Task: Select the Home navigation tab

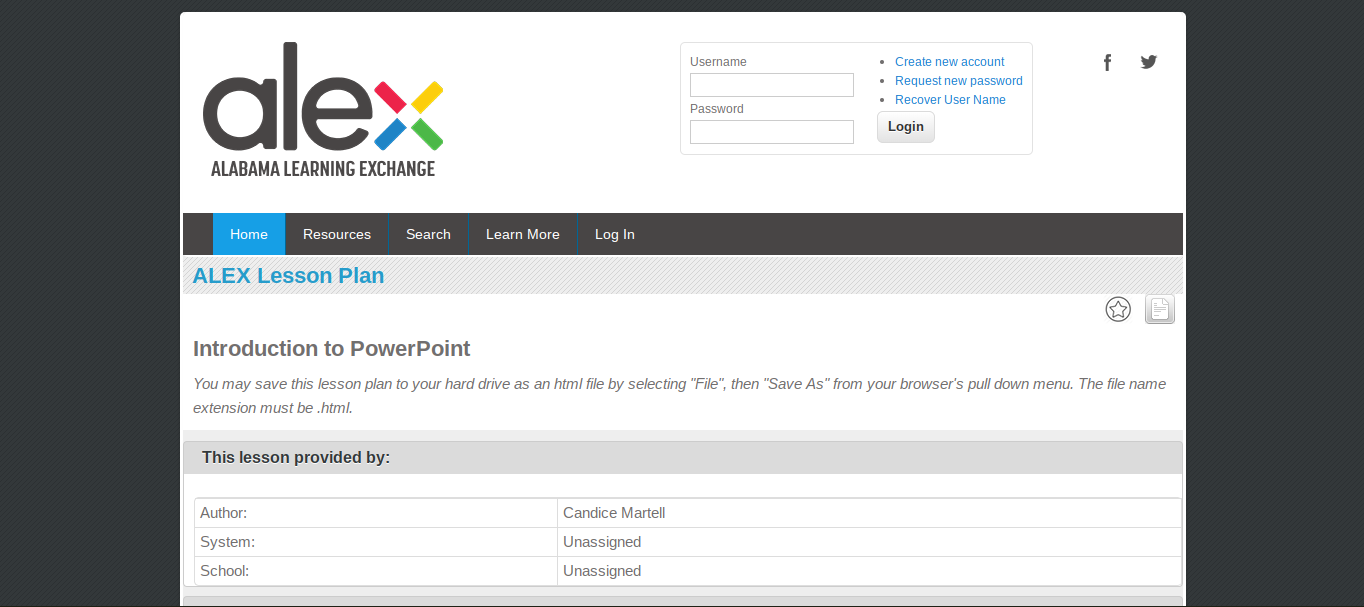Action: (248, 234)
